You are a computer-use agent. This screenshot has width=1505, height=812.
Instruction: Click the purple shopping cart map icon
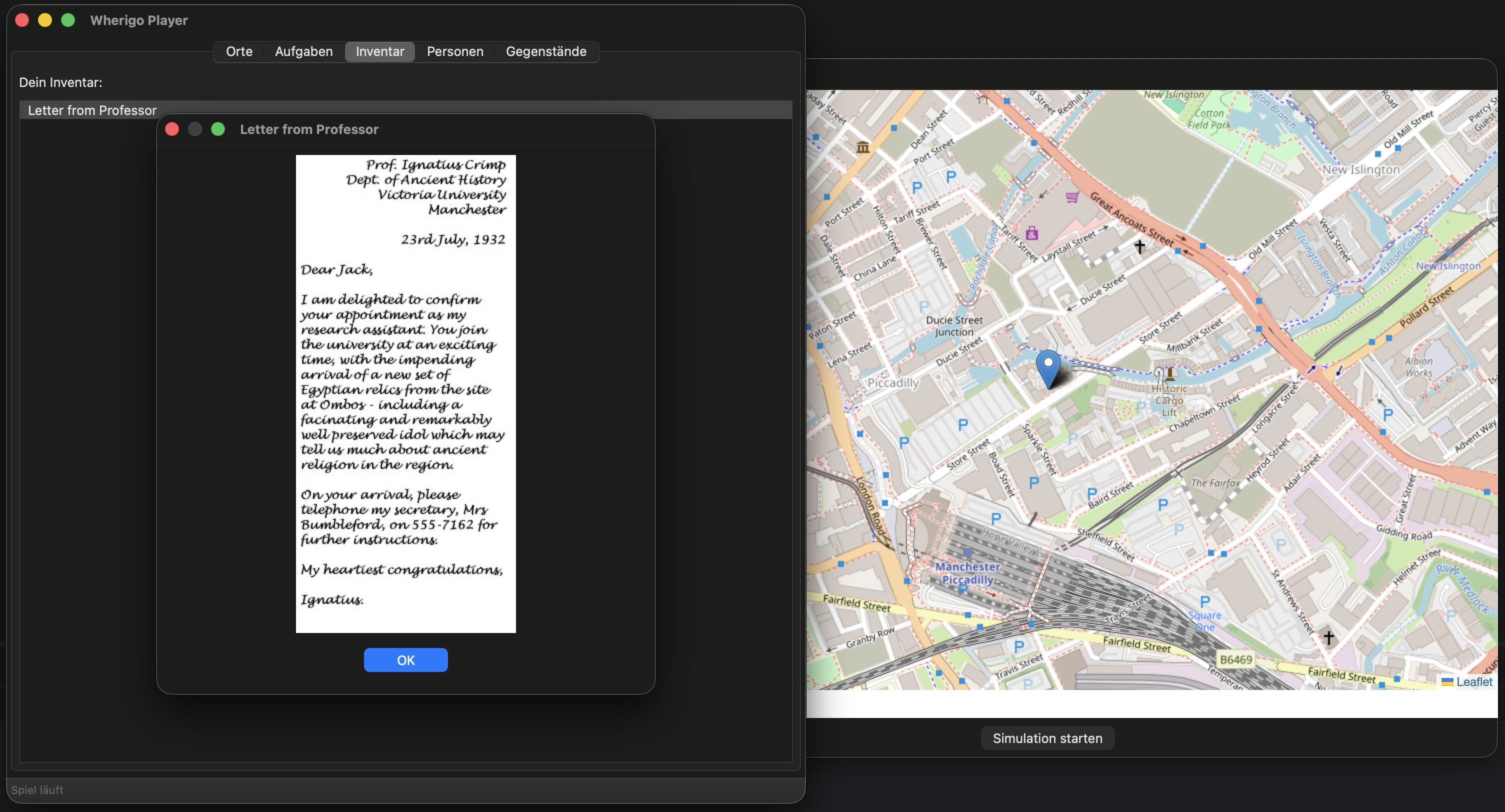coord(1071,197)
